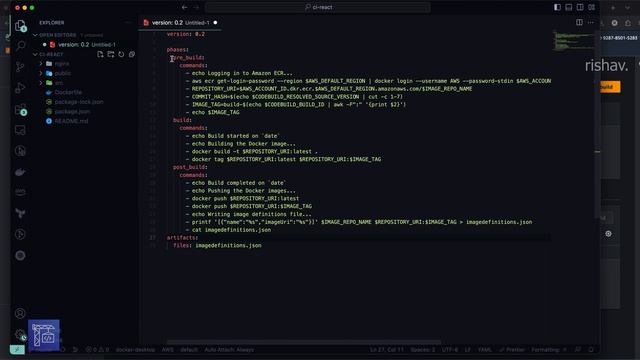Toggle the secondary side bar layout button
This screenshot has width=640, height=360.
tap(580, 7)
